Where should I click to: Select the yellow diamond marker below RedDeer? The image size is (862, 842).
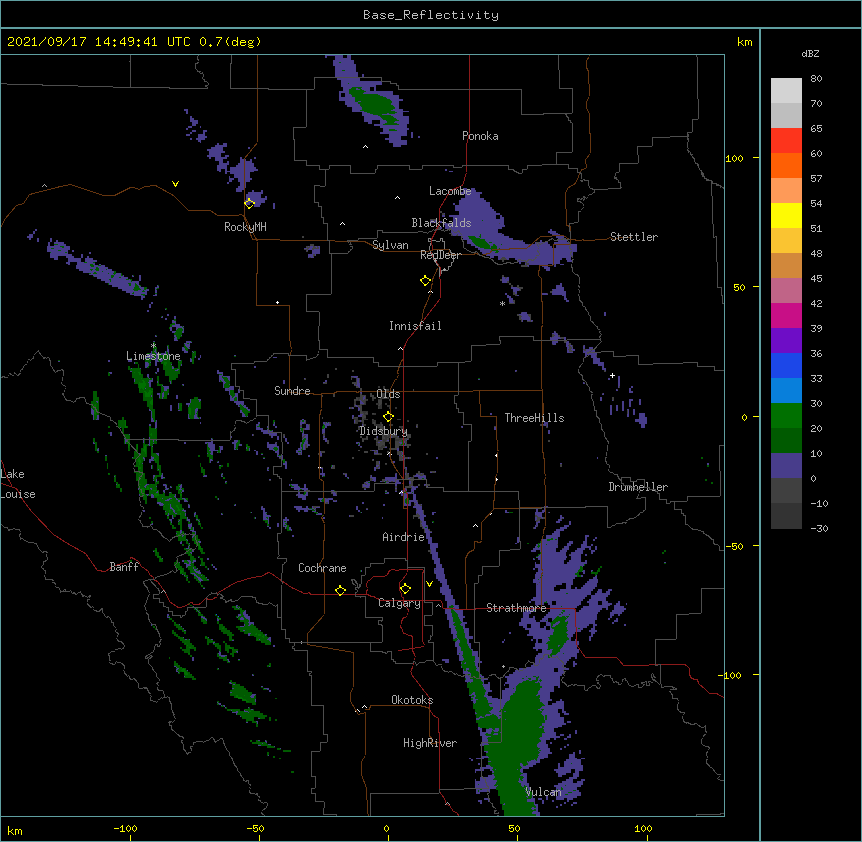426,281
